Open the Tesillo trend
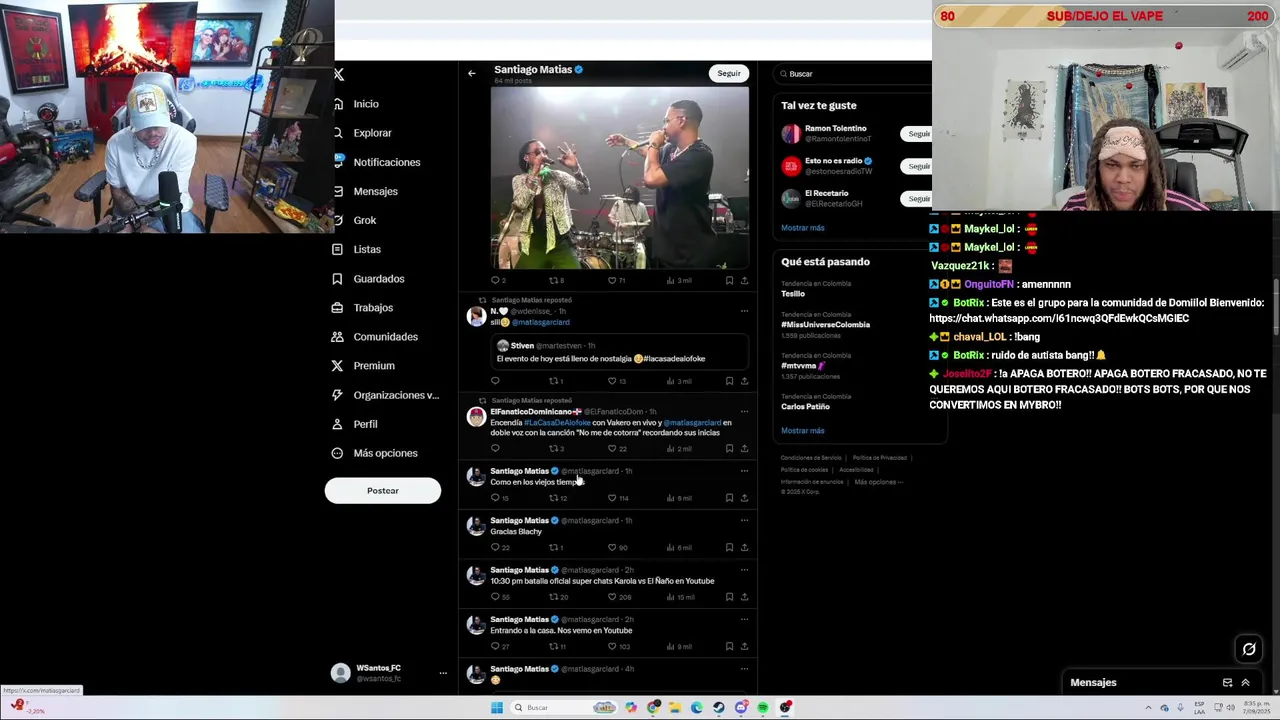Screen dimensions: 1280x720 click(x=793, y=294)
